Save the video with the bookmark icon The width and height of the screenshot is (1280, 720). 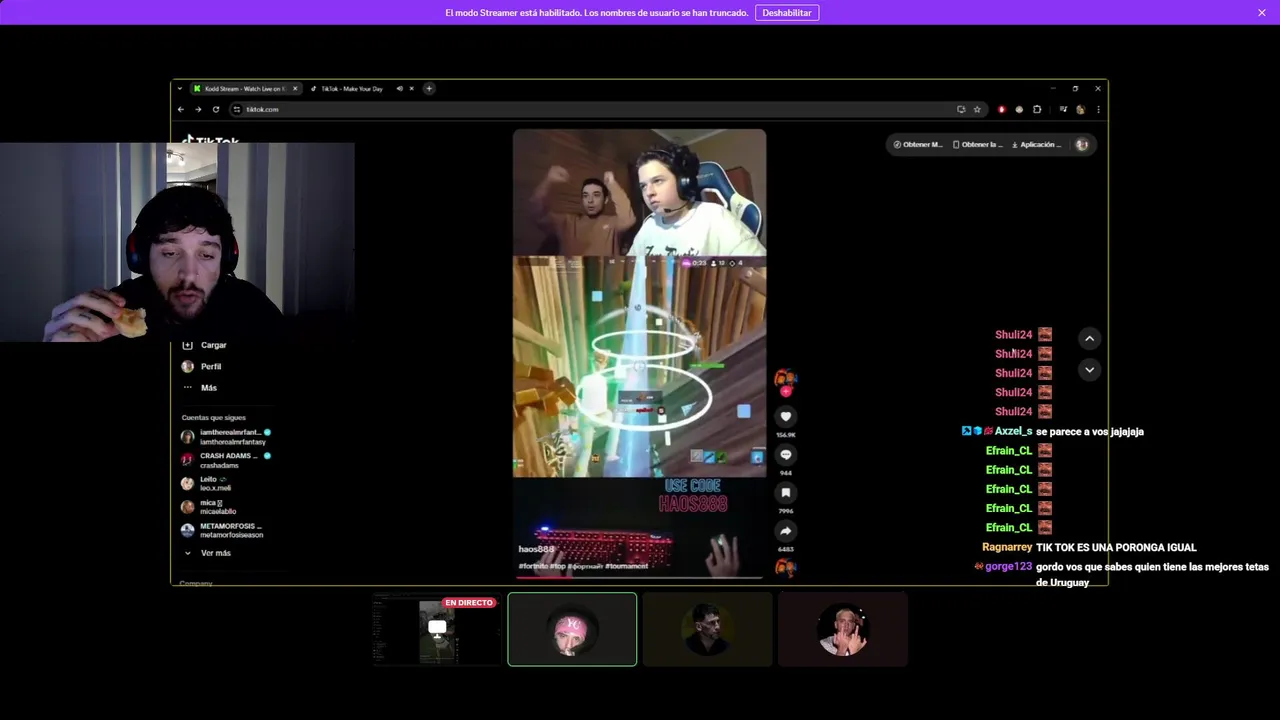(x=786, y=492)
